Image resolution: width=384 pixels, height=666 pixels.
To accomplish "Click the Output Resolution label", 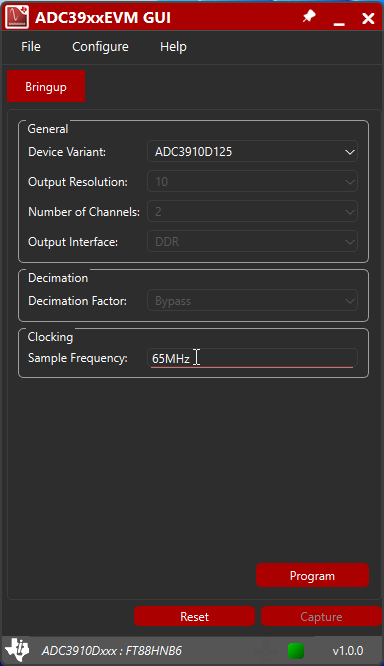I will point(78,182).
